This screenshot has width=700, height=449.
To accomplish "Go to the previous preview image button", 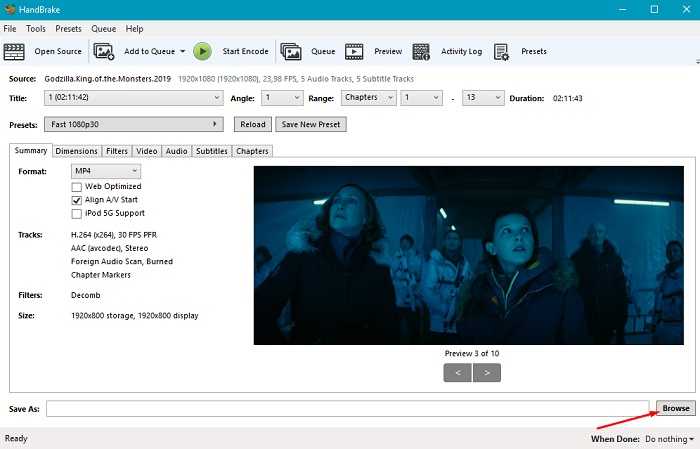I will pyautogui.click(x=458, y=373).
